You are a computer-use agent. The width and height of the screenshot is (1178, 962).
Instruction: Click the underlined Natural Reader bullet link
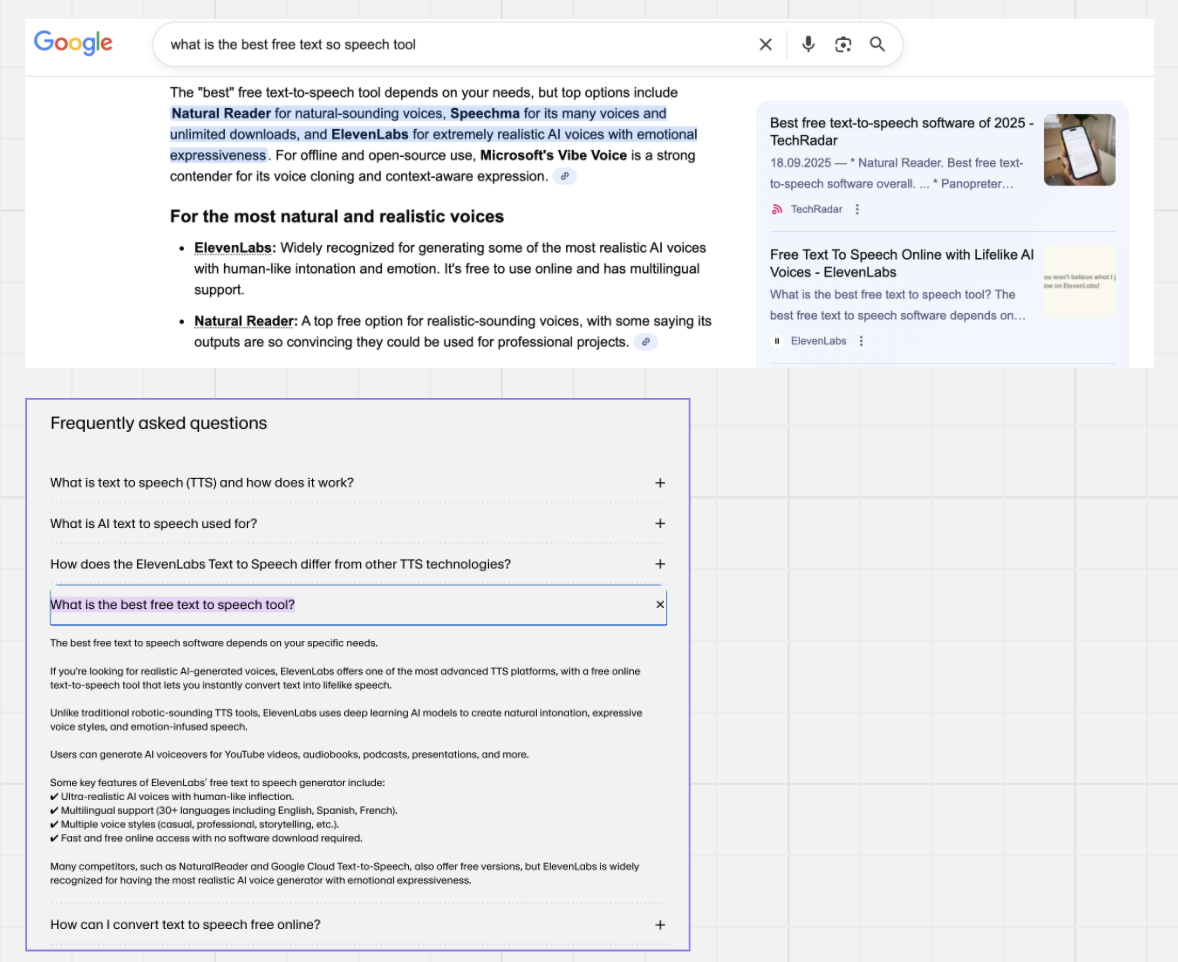click(x=245, y=321)
